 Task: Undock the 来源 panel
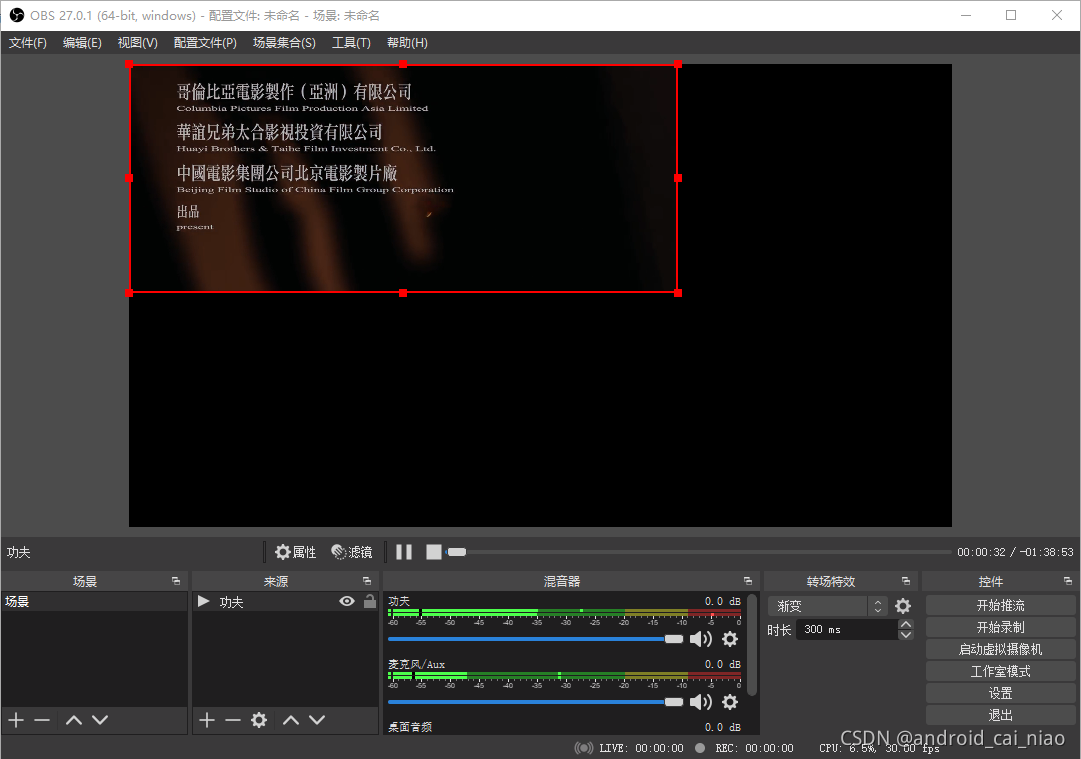[367, 581]
